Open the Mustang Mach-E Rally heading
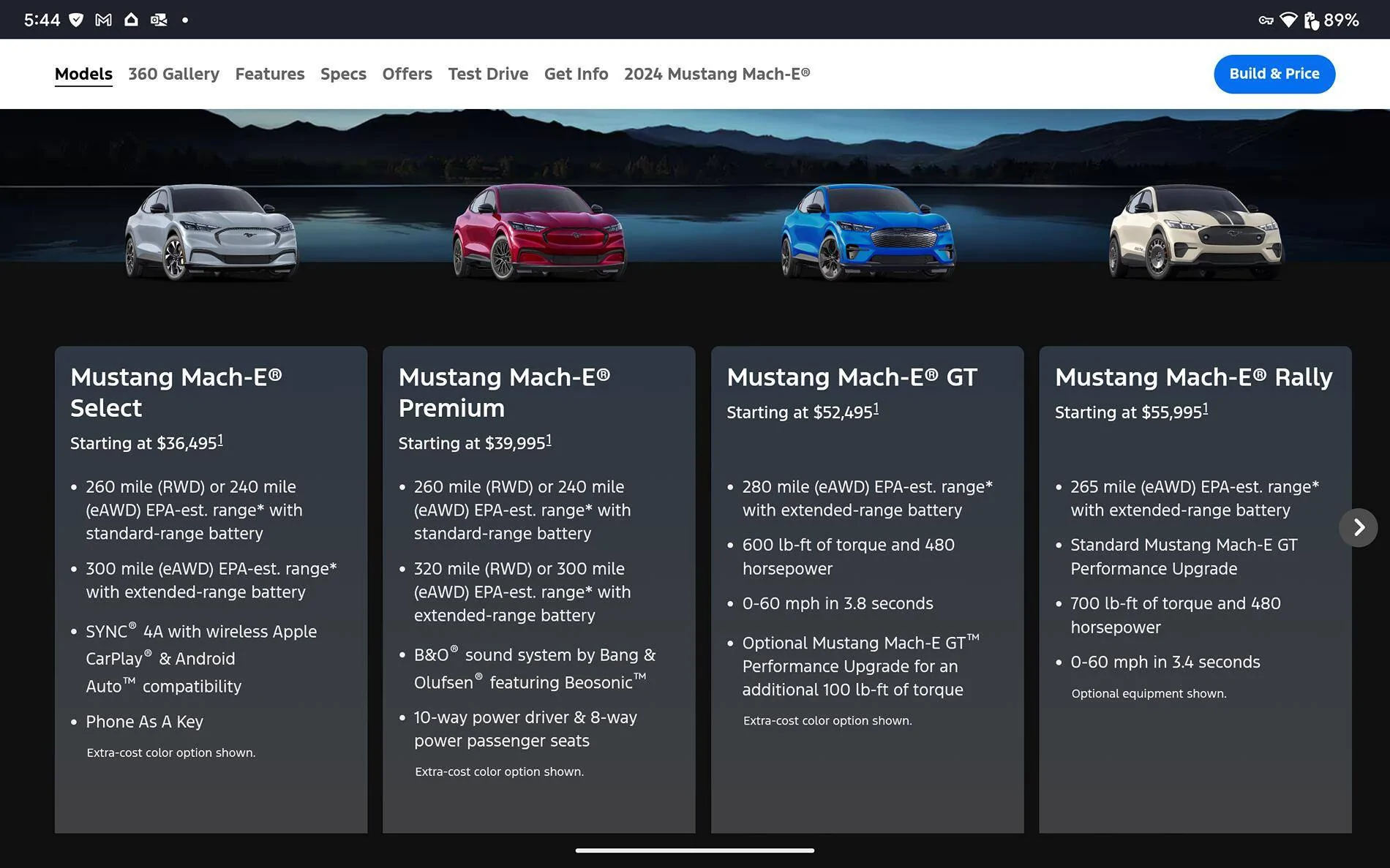The image size is (1390, 868). pos(1194,377)
